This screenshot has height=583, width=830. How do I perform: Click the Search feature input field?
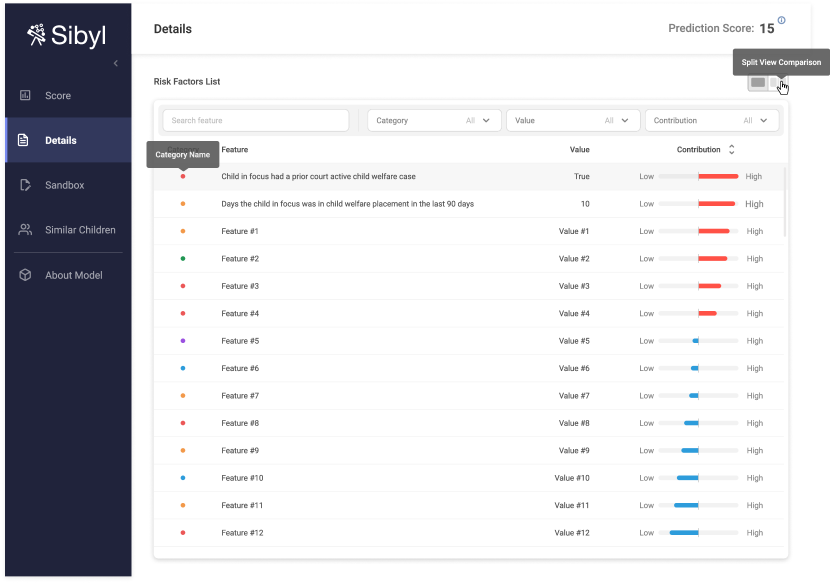256,120
